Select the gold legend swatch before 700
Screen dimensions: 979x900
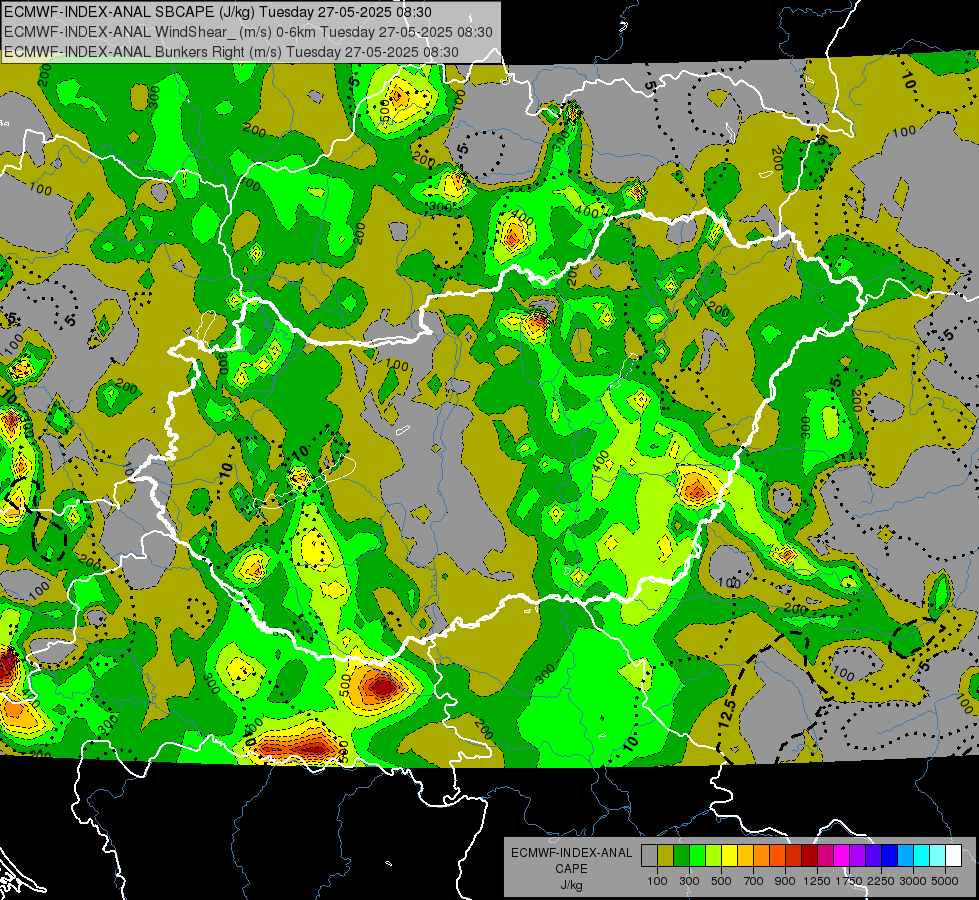tap(745, 856)
